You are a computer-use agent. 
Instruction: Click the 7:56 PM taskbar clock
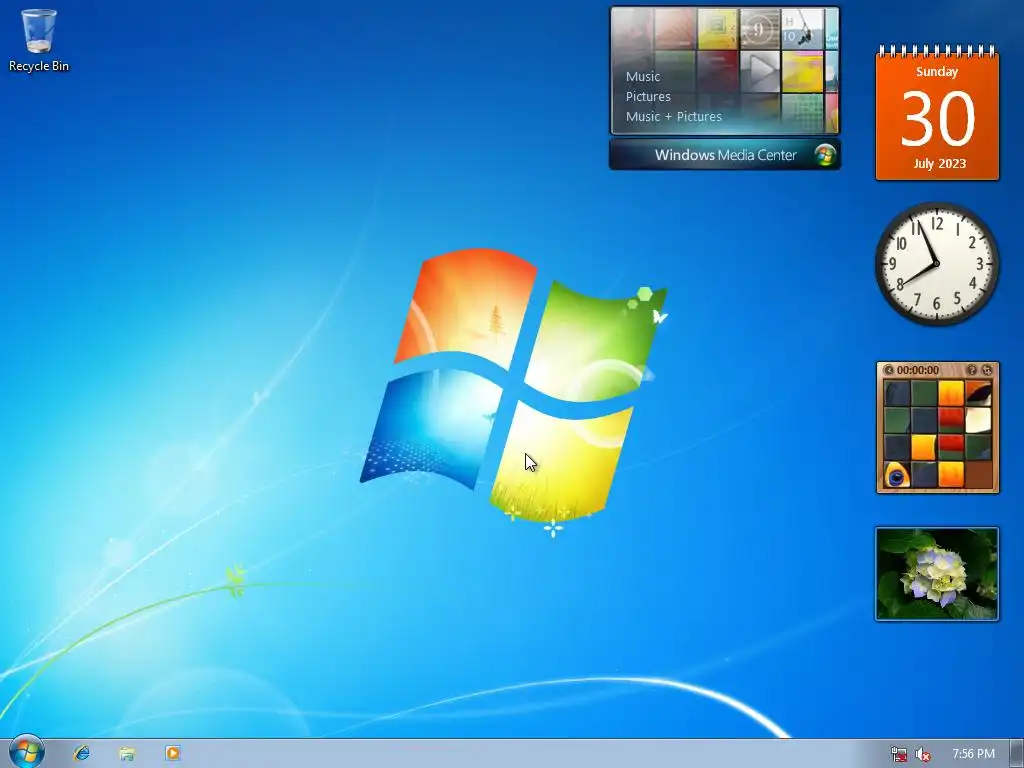(973, 754)
